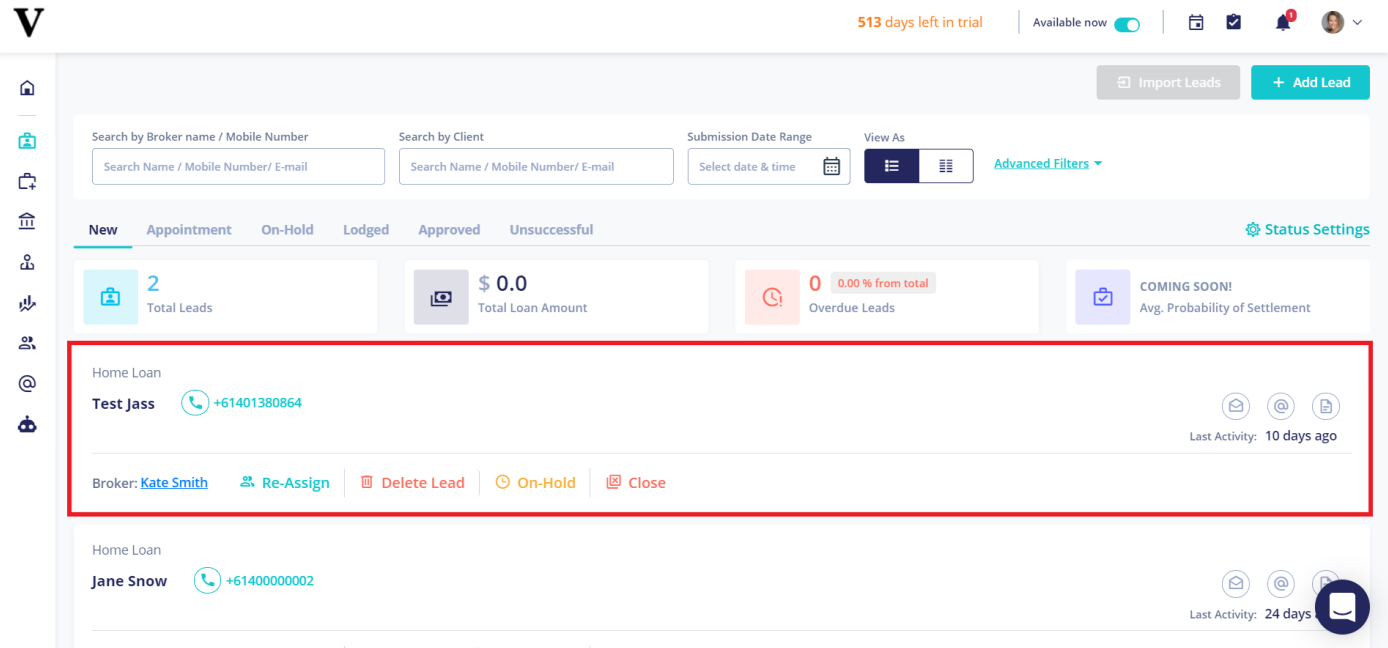This screenshot has width=1388, height=648.
Task: Click Delete Lead for Test Jass
Action: [x=412, y=482]
